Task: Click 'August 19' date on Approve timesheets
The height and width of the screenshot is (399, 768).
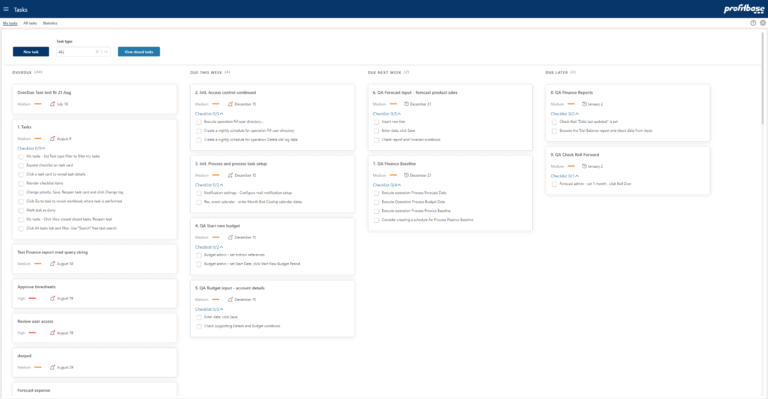Action: click(x=65, y=298)
